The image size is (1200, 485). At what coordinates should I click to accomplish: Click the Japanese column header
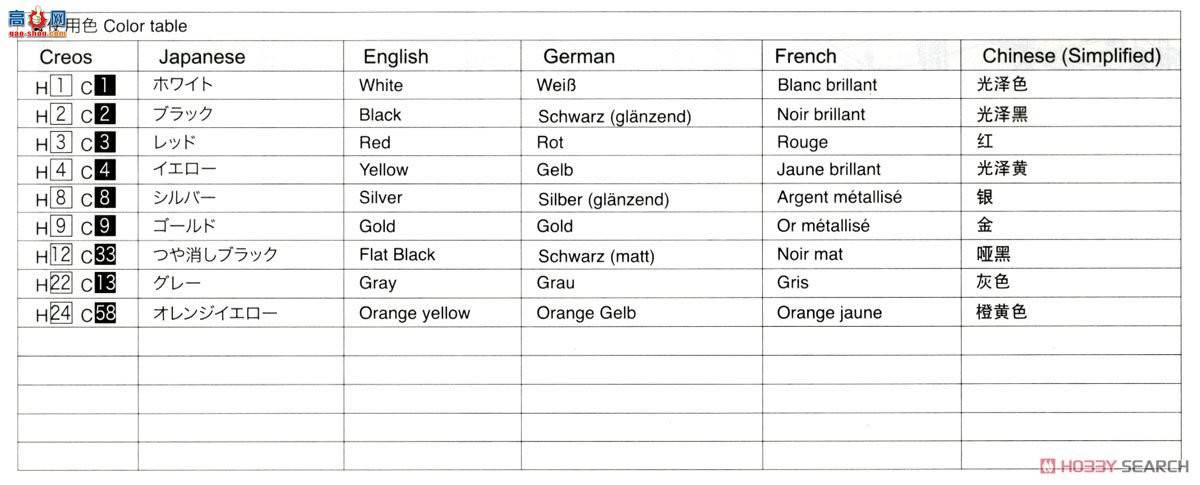tap(202, 57)
